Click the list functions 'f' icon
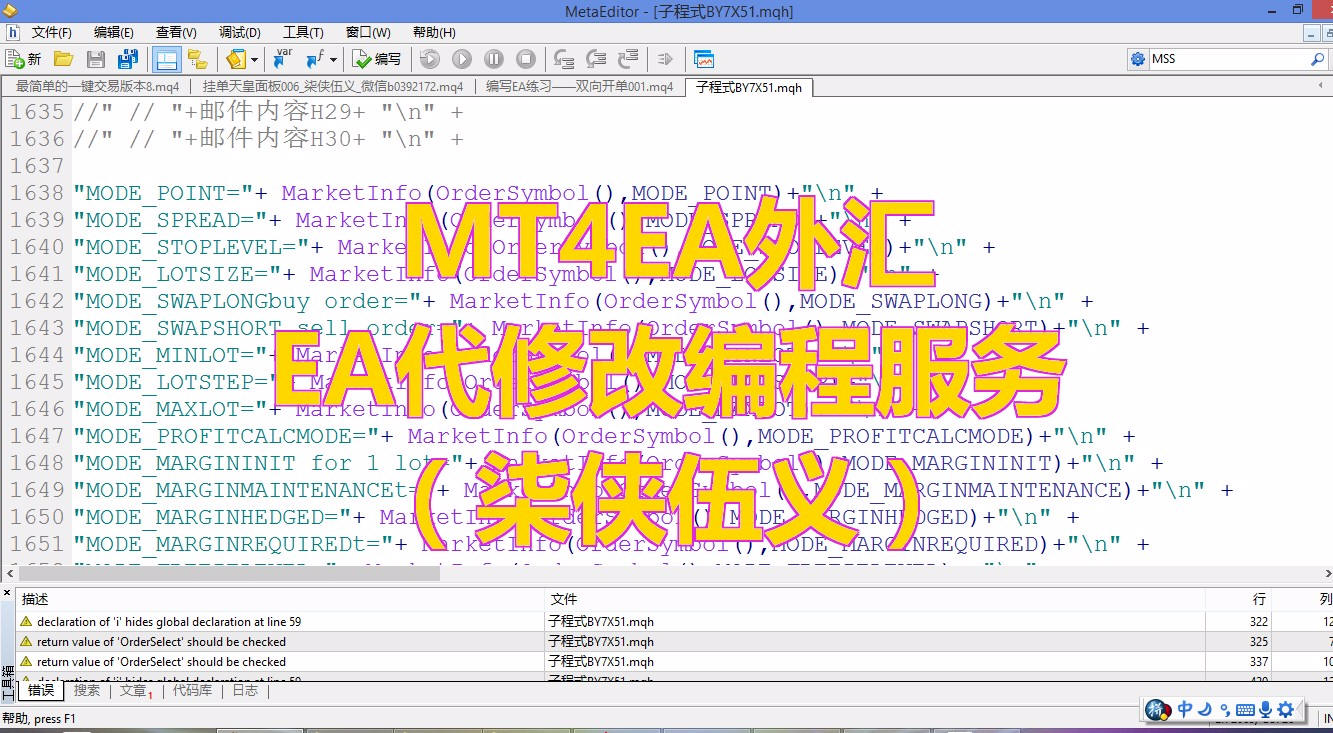Viewport: 1333px width, 733px height. [x=314, y=59]
